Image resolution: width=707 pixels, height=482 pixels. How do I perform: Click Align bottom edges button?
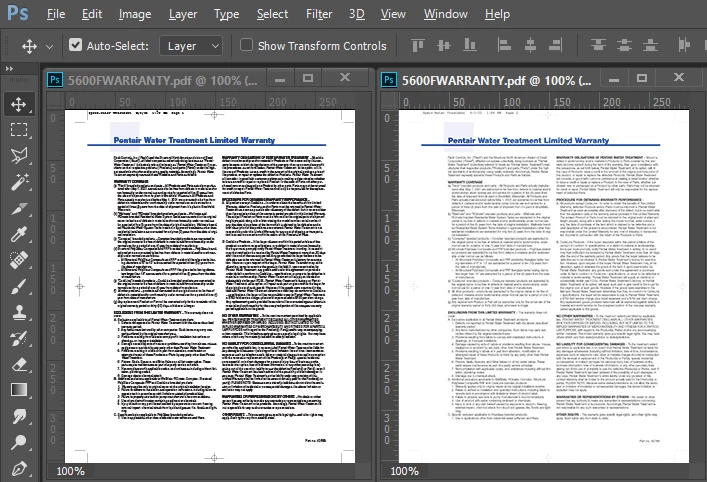click(470, 45)
